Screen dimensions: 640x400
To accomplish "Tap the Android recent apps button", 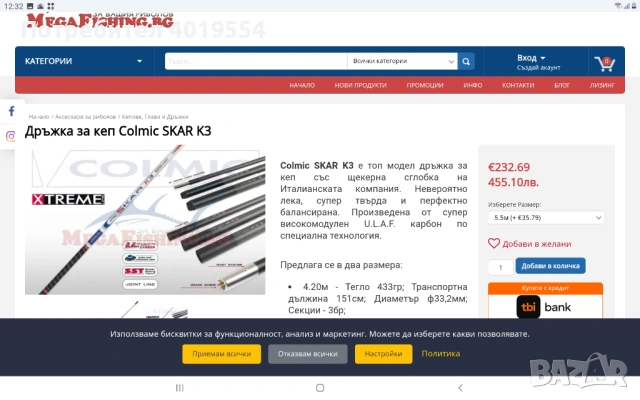I will (180, 388).
